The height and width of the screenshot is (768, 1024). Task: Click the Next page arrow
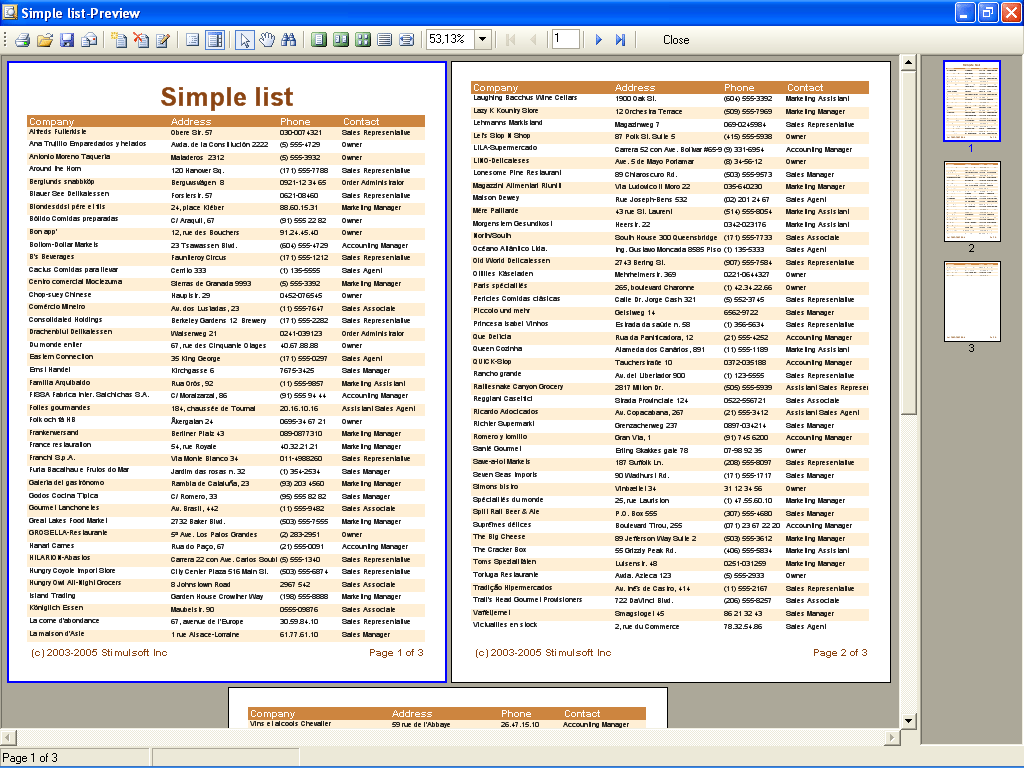599,40
